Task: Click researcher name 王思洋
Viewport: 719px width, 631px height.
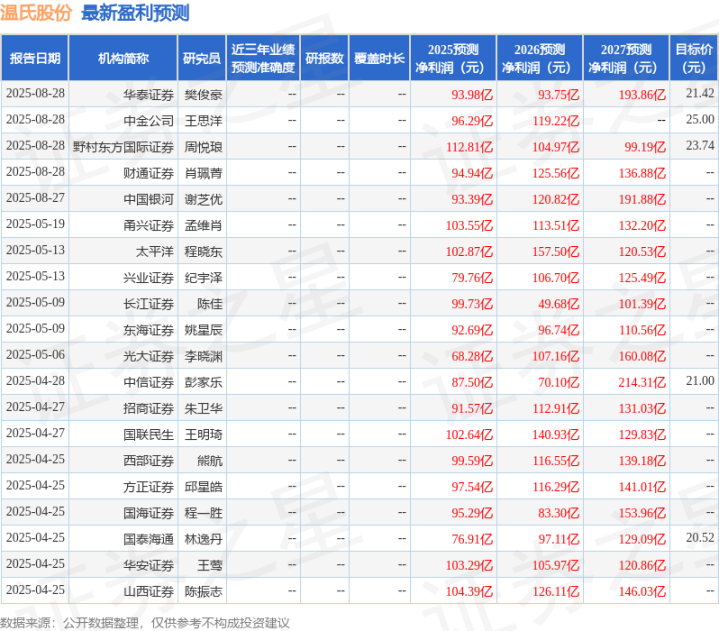Action: click(x=203, y=121)
